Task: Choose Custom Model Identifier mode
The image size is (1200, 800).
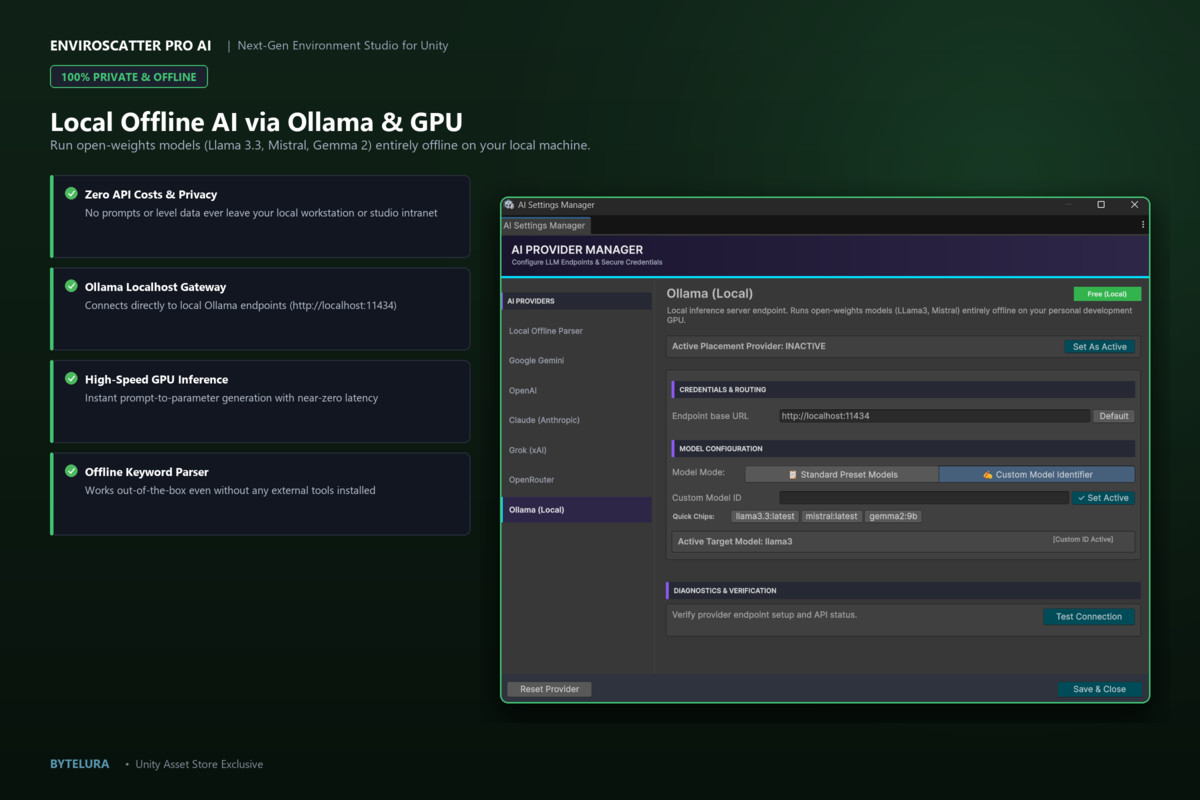Action: tap(1037, 474)
